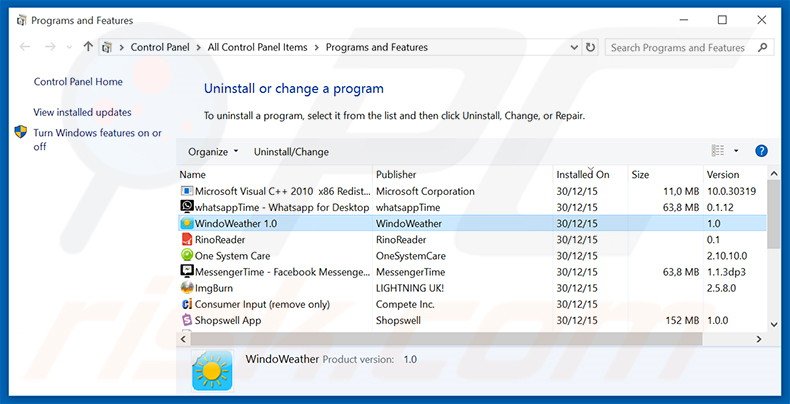The height and width of the screenshot is (404, 790).
Task: Click the 152 MB size cell
Action: (x=682, y=320)
